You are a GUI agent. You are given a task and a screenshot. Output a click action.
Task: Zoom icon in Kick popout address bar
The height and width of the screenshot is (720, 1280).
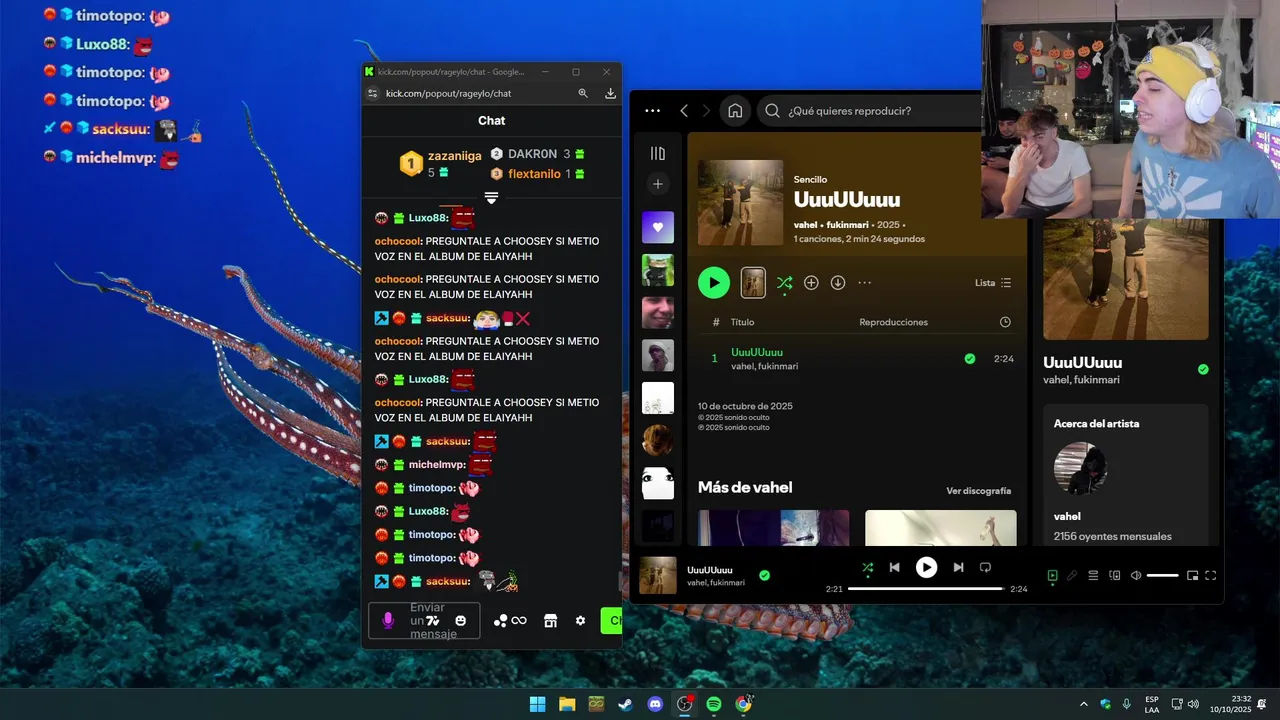point(583,93)
